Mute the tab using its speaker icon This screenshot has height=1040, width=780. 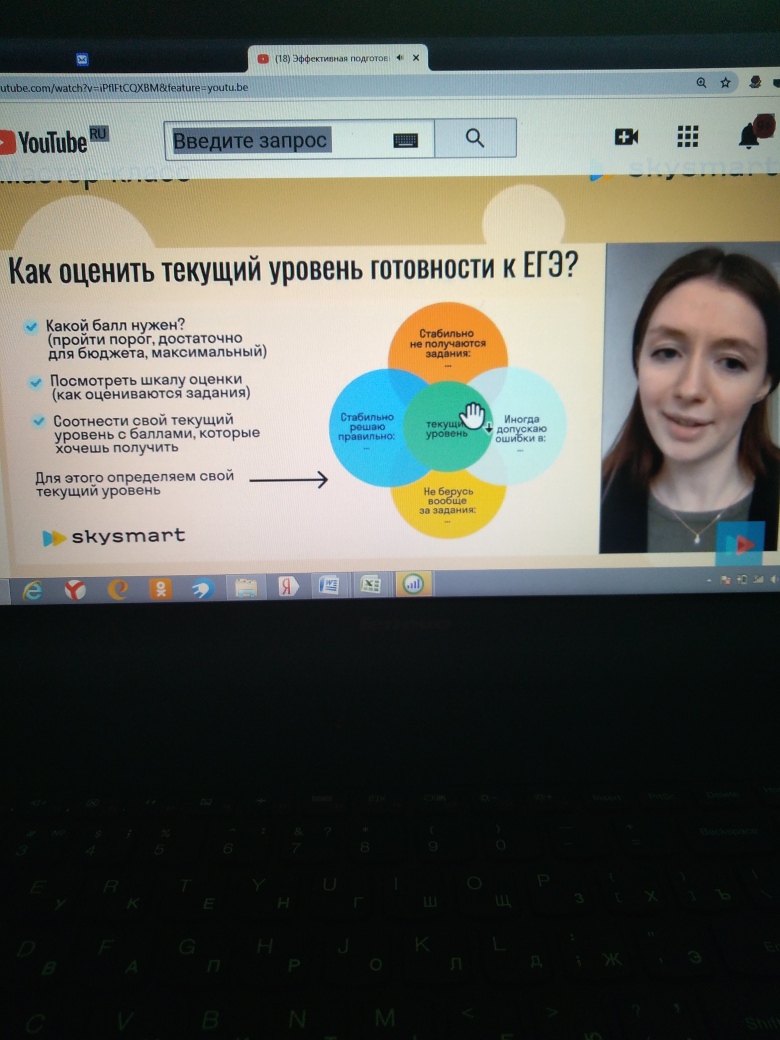click(x=399, y=59)
